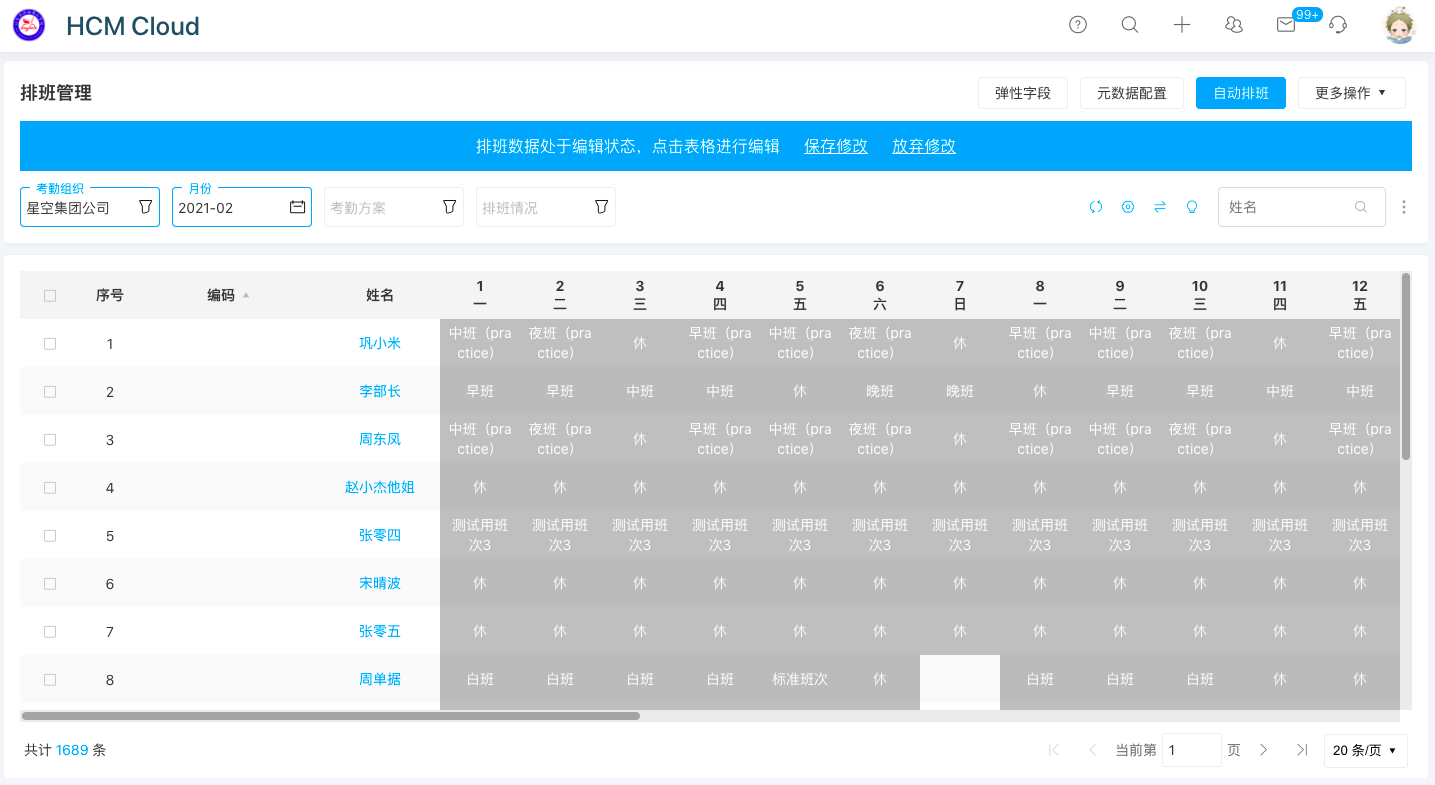Screen dimensions: 1435x785
Task: Open the 排班情况 filter field
Action: pos(546,207)
